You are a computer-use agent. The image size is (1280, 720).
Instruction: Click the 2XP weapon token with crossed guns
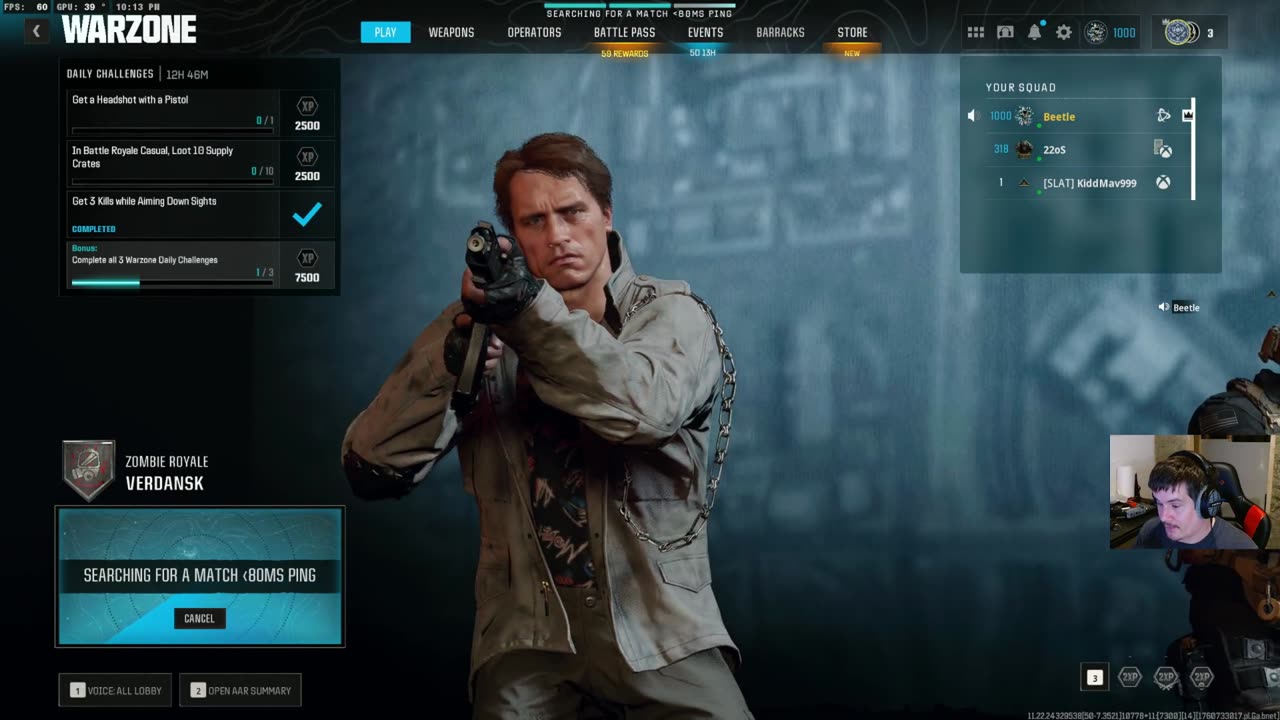coord(1166,677)
